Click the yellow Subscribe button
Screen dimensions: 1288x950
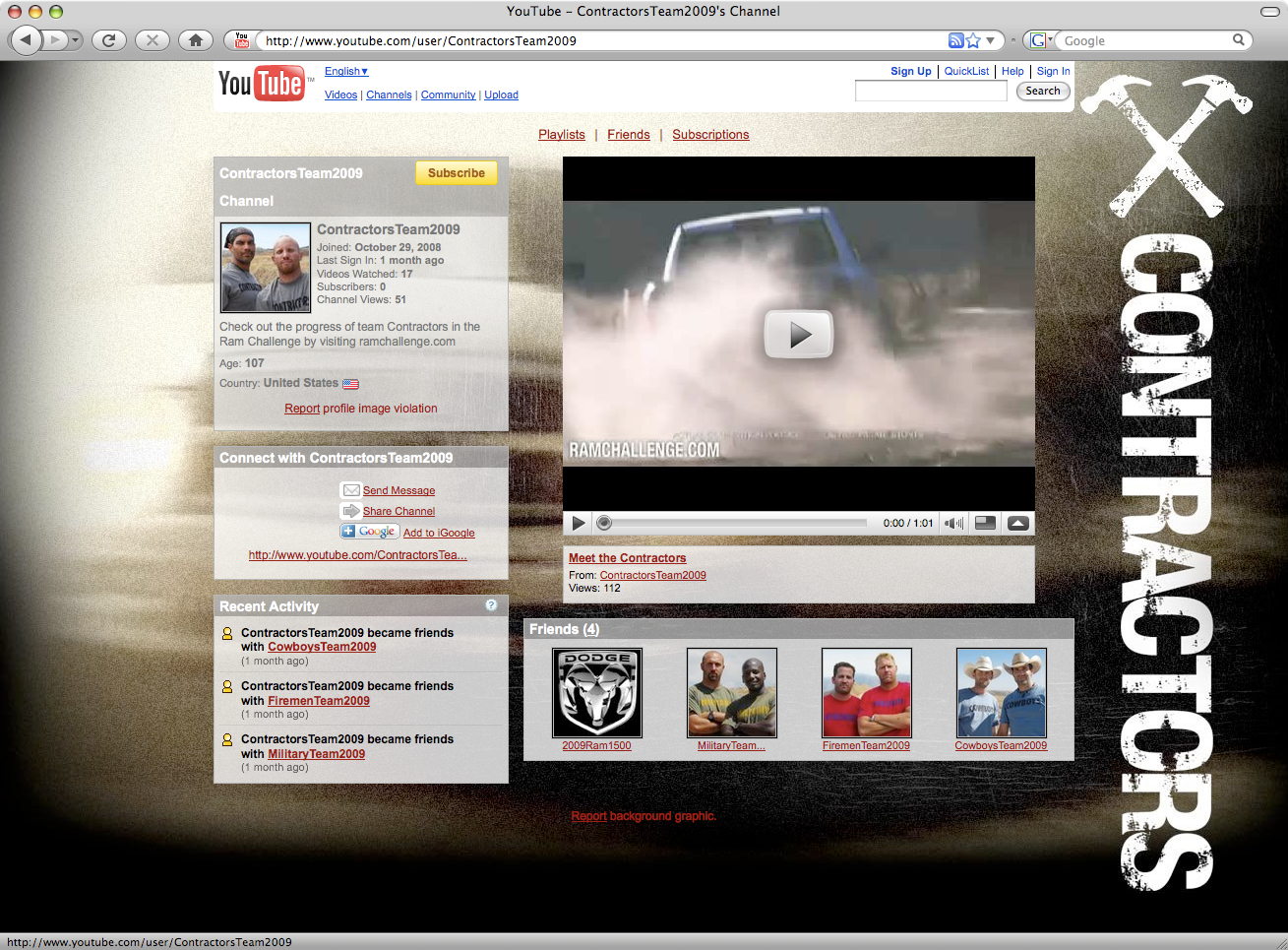tap(457, 173)
